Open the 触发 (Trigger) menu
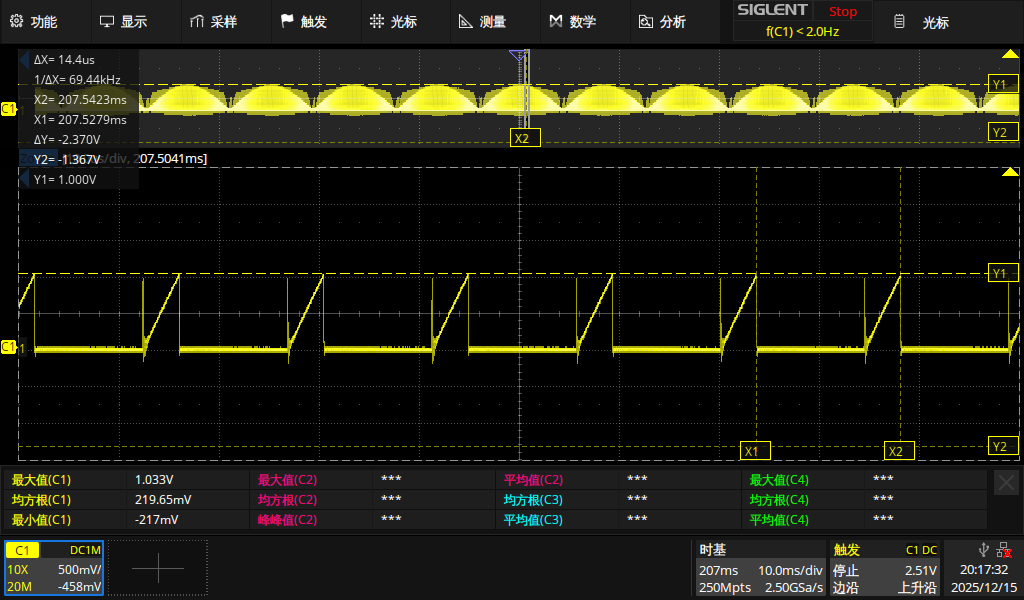This screenshot has width=1024, height=600. point(304,22)
